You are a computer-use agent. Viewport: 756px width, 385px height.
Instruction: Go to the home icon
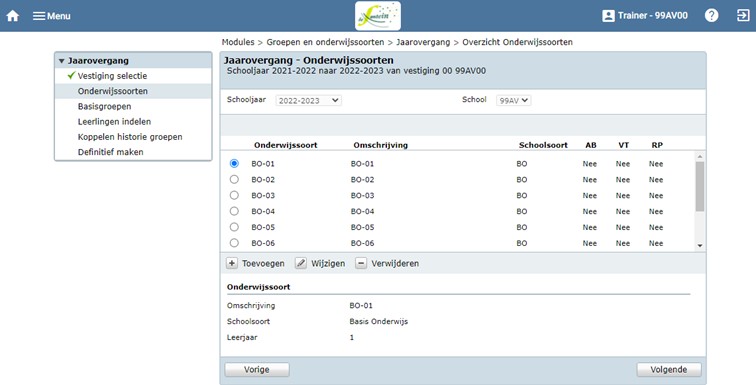click(13, 16)
